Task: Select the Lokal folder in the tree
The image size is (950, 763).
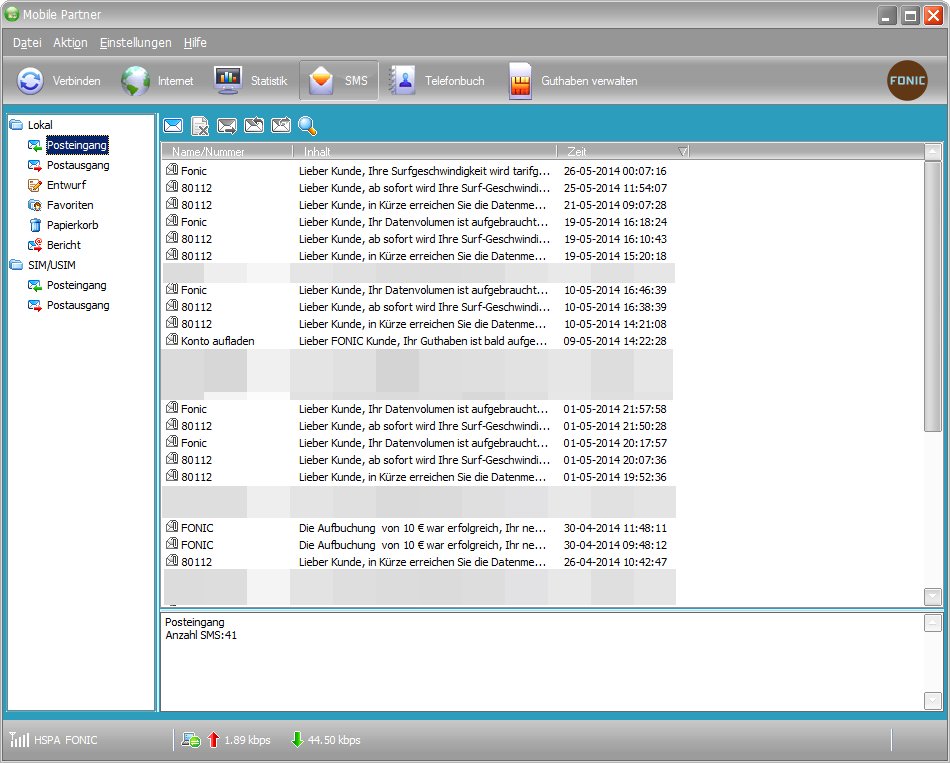Action: pyautogui.click(x=40, y=125)
